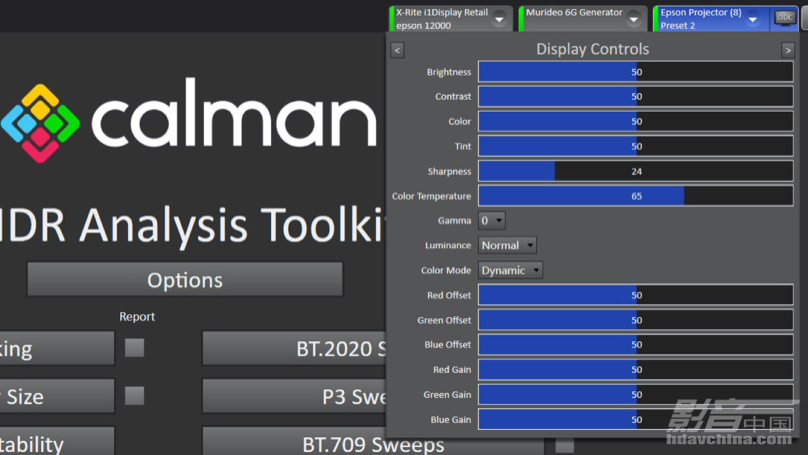Adjust the Green Offset slider
The width and height of the screenshot is (808, 455).
(x=636, y=320)
